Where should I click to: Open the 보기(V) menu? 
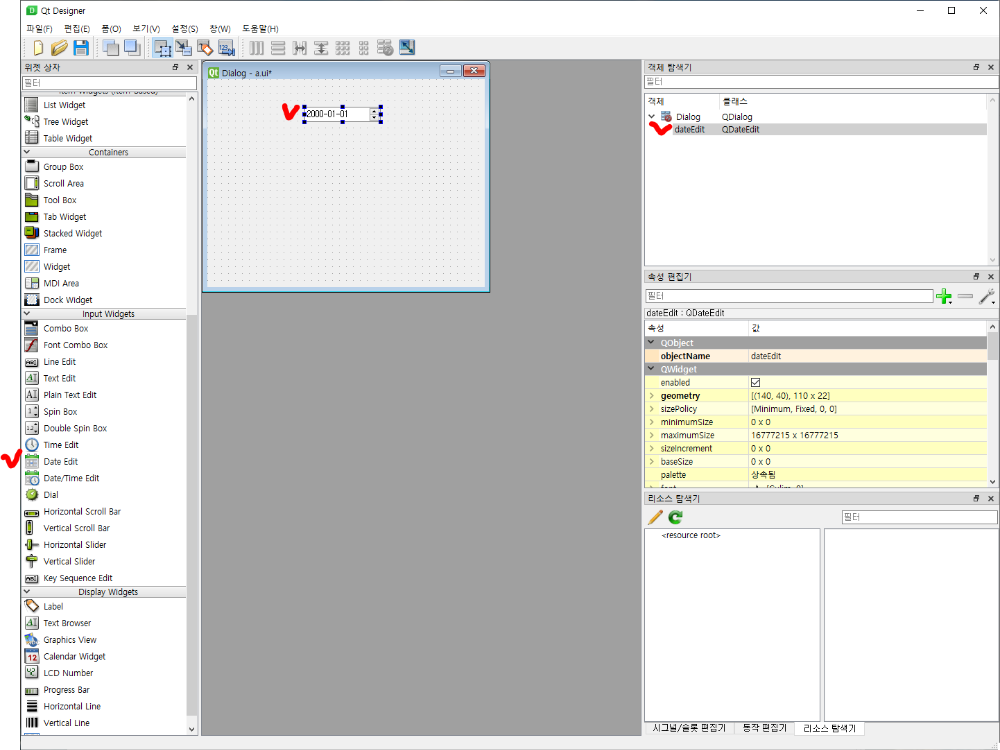[x=146, y=29]
